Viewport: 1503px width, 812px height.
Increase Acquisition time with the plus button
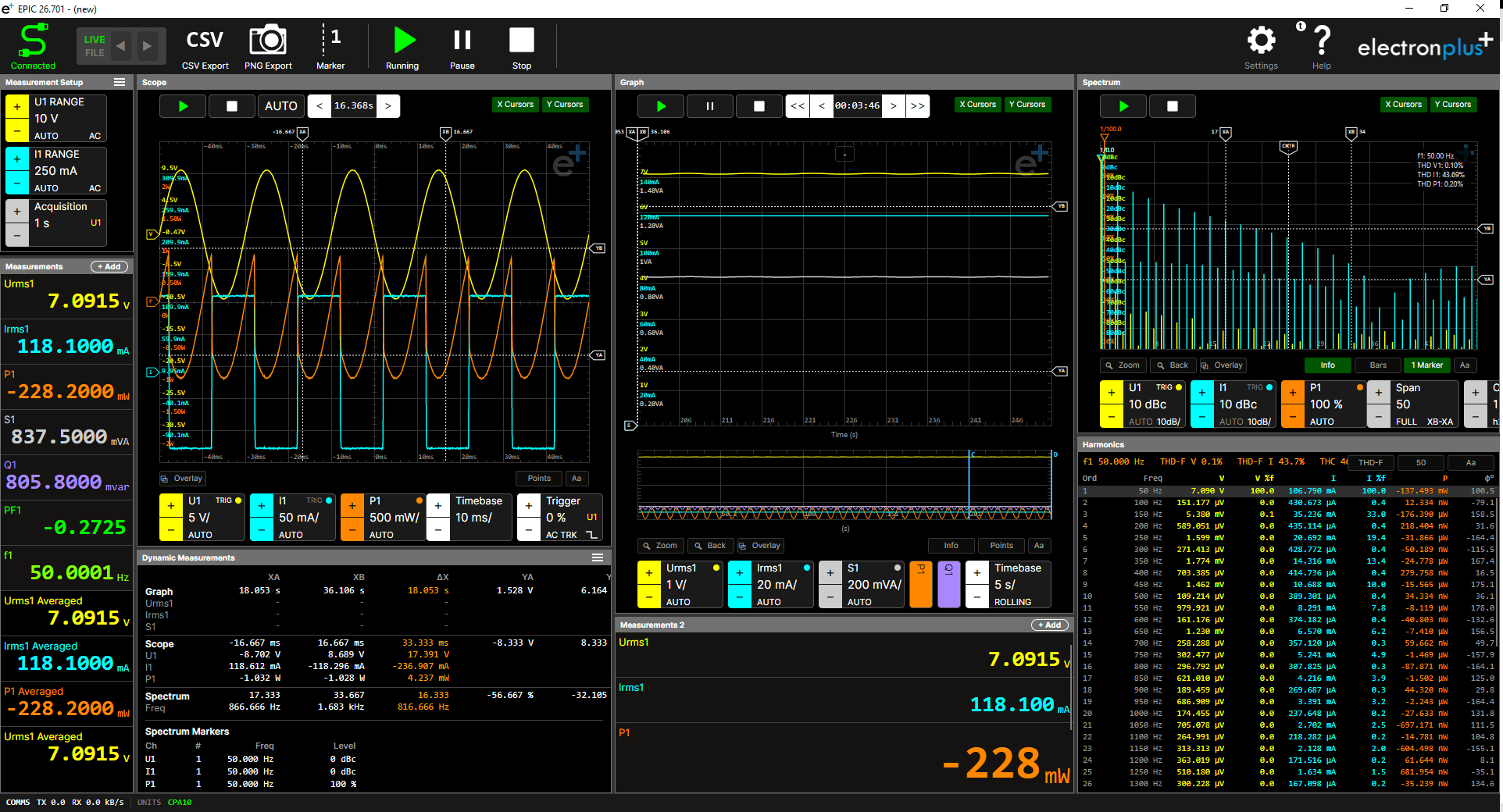pos(17,212)
